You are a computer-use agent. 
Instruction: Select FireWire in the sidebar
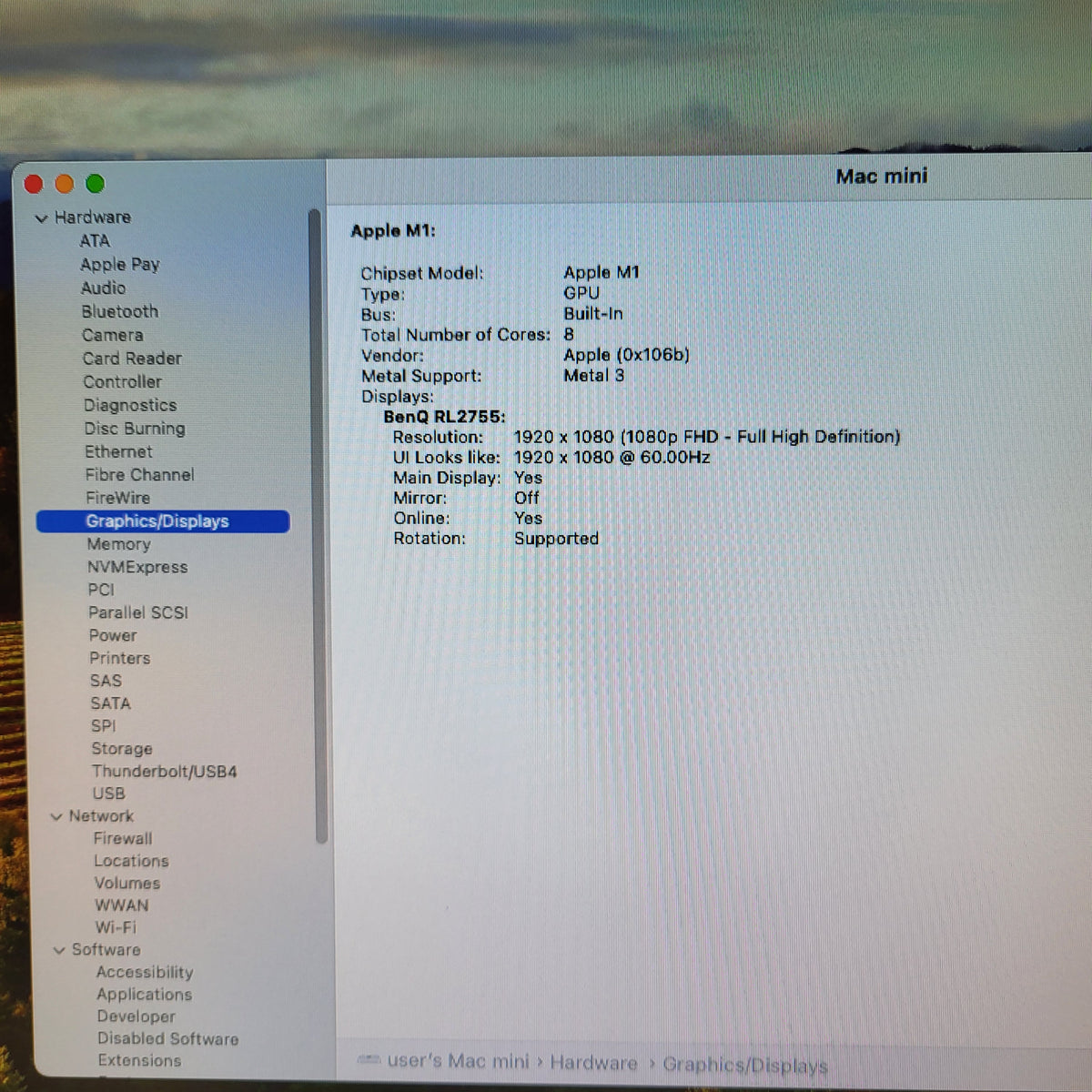tap(117, 498)
